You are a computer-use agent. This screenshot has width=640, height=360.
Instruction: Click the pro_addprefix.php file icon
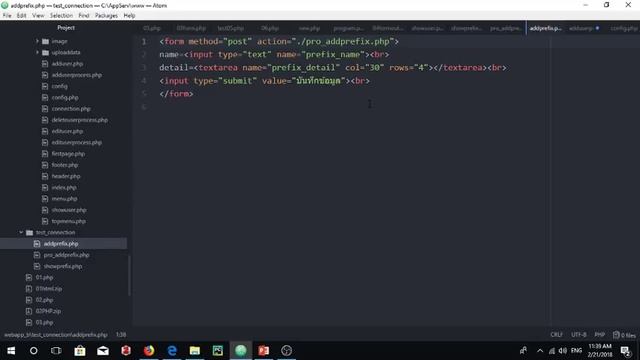[x=37, y=255]
